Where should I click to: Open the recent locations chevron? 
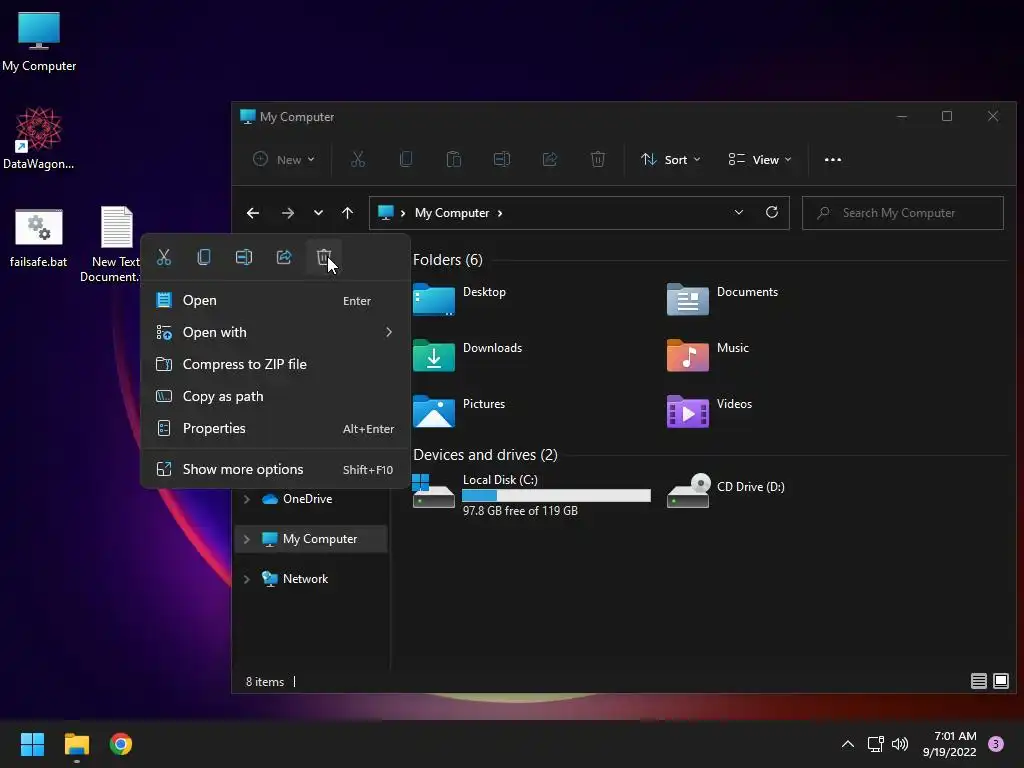(318, 214)
